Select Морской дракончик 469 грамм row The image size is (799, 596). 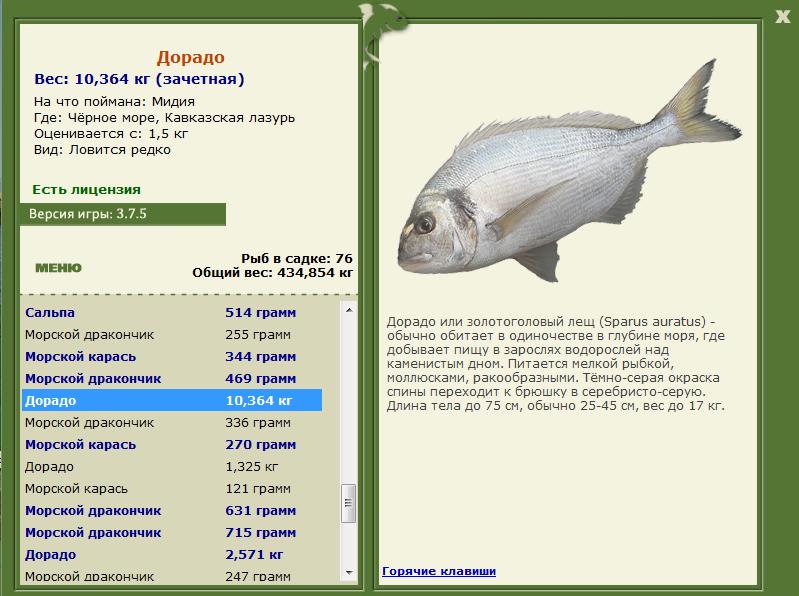pos(172,378)
